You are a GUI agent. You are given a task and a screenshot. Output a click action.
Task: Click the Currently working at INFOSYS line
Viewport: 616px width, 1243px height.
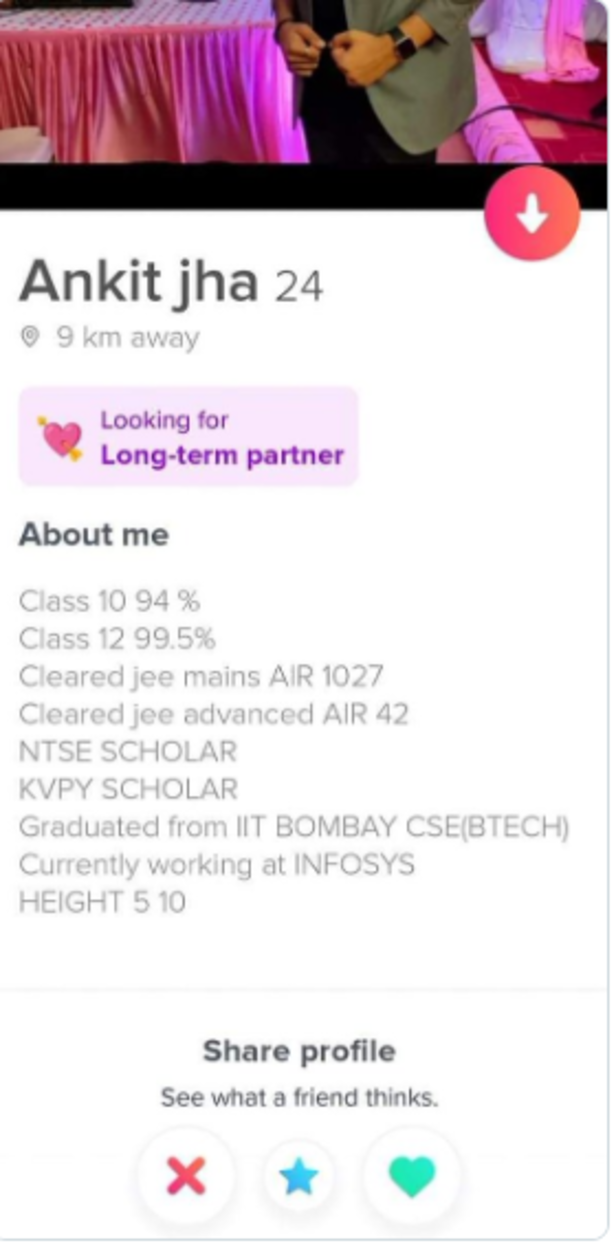[x=217, y=866]
